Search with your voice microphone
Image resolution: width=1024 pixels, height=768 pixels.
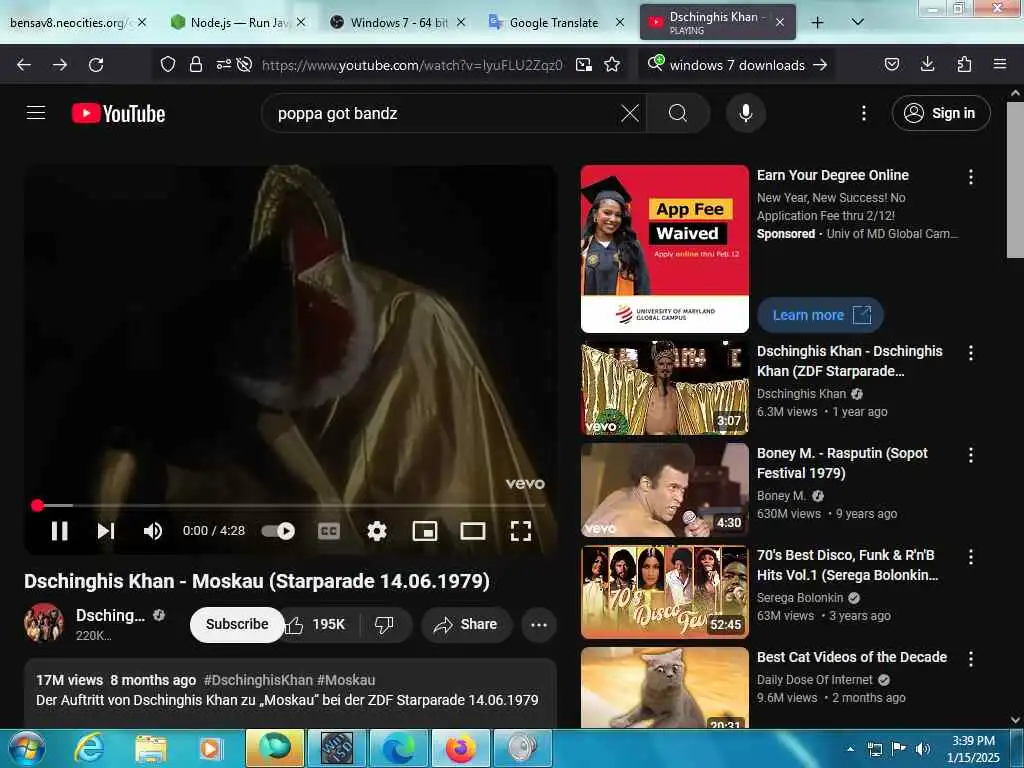[746, 113]
